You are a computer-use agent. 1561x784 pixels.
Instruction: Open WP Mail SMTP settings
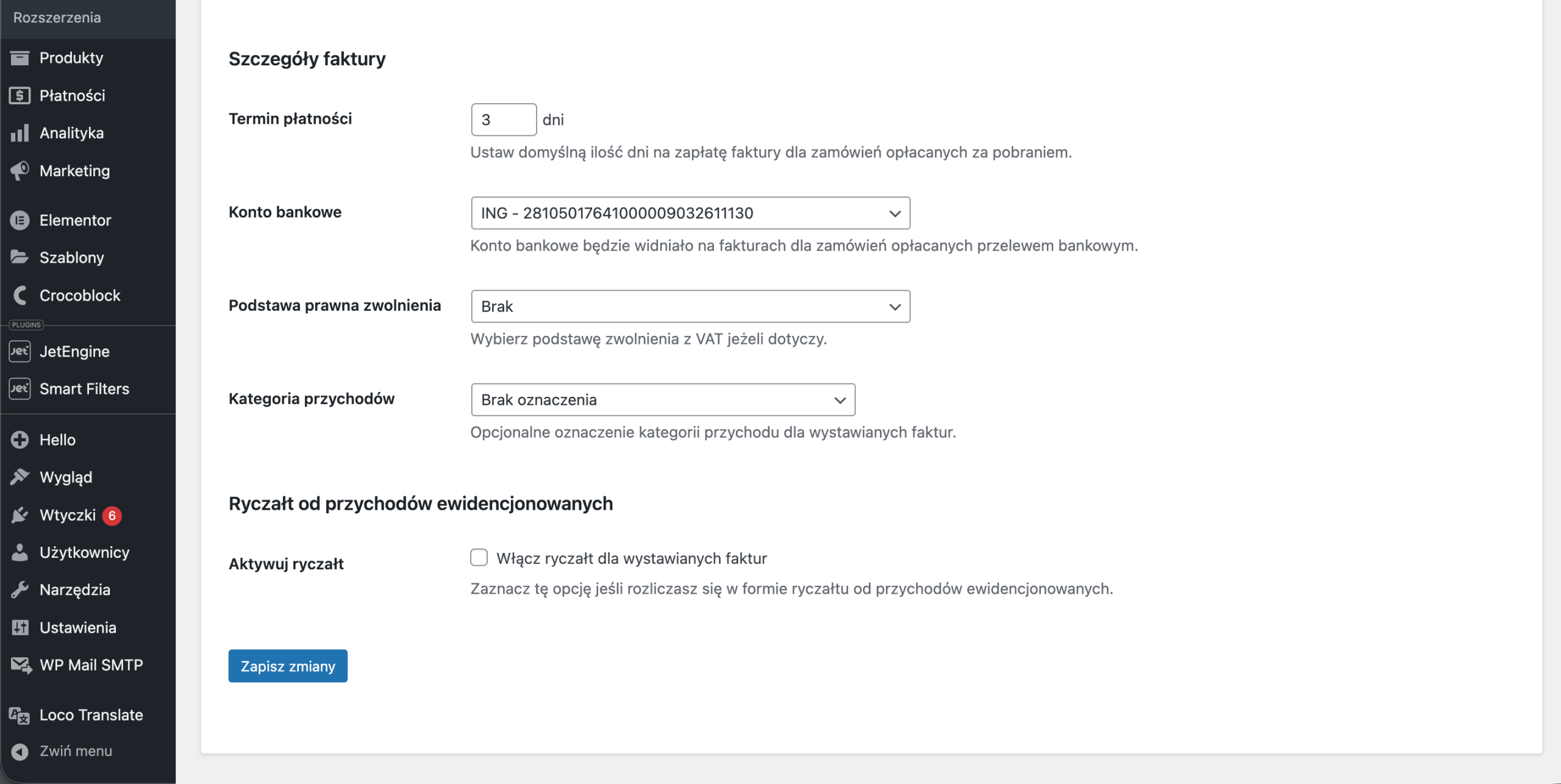(90, 665)
